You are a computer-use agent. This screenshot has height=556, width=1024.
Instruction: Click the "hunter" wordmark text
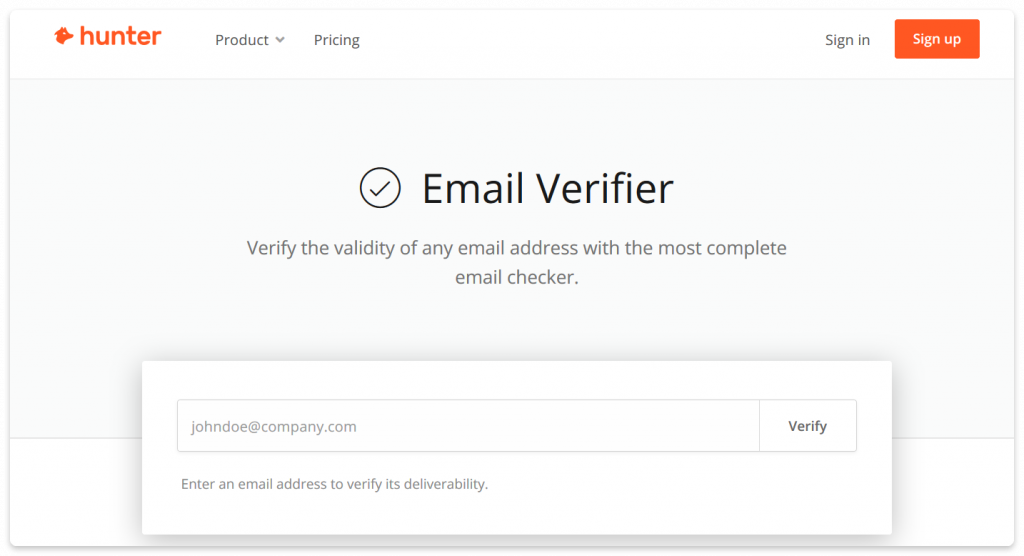120,37
